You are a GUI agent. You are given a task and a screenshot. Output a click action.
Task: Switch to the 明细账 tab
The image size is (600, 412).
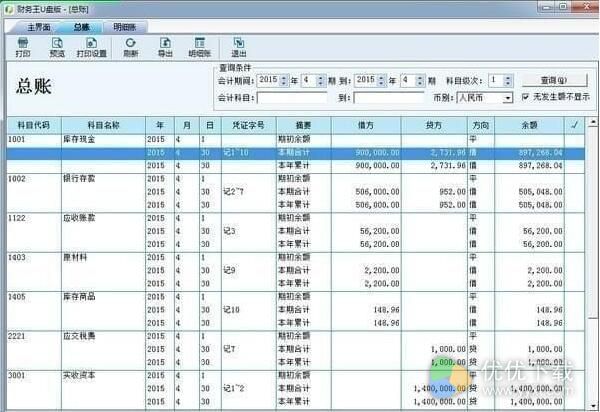(125, 27)
